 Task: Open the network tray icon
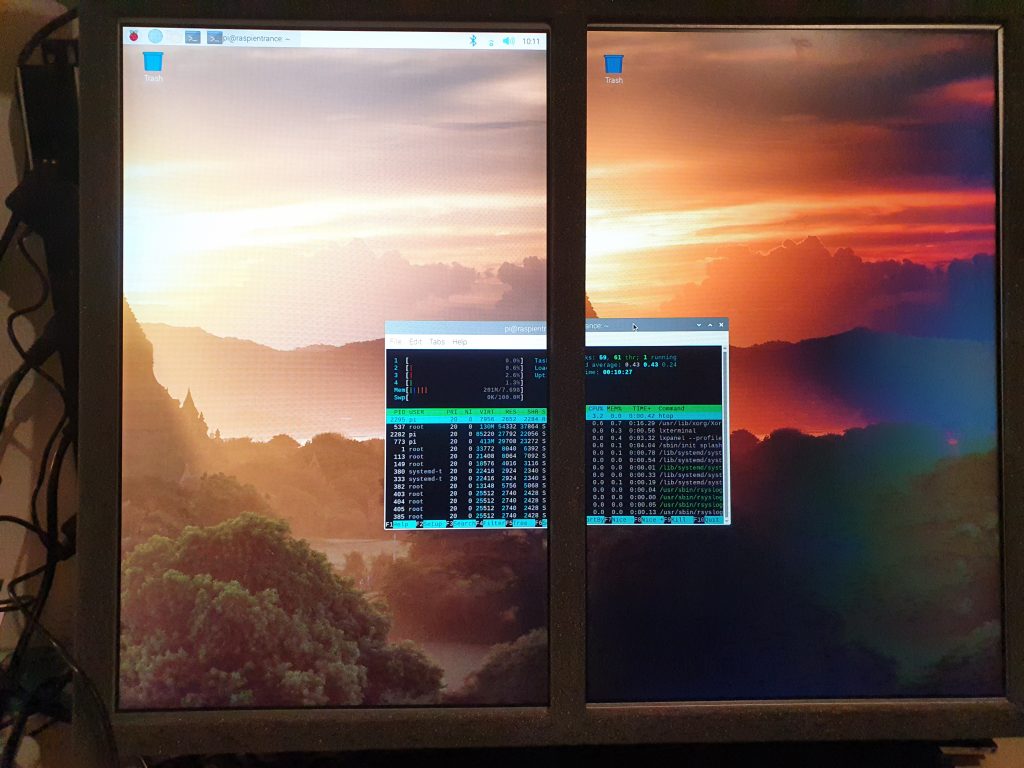[490, 41]
